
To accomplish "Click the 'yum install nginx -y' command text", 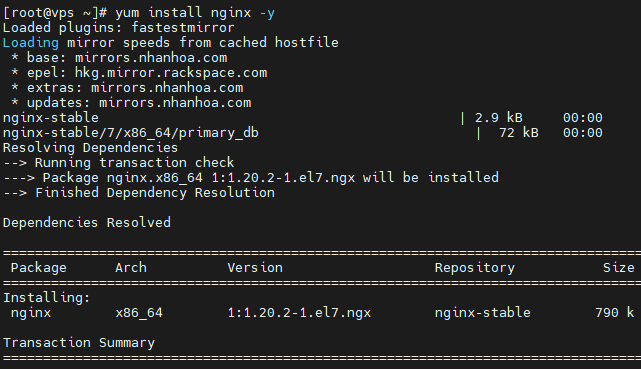I will [x=195, y=13].
